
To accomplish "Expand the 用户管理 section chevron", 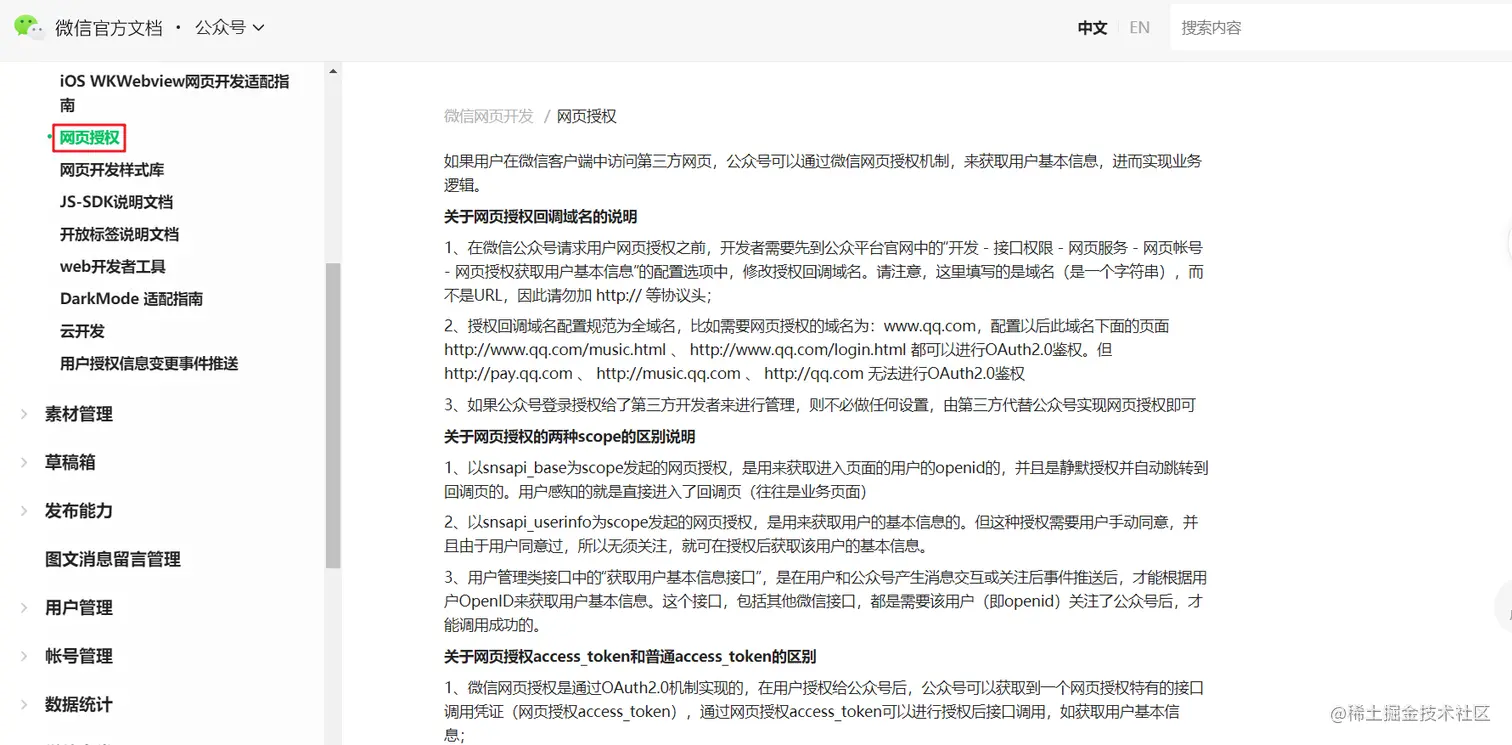I will 24,608.
